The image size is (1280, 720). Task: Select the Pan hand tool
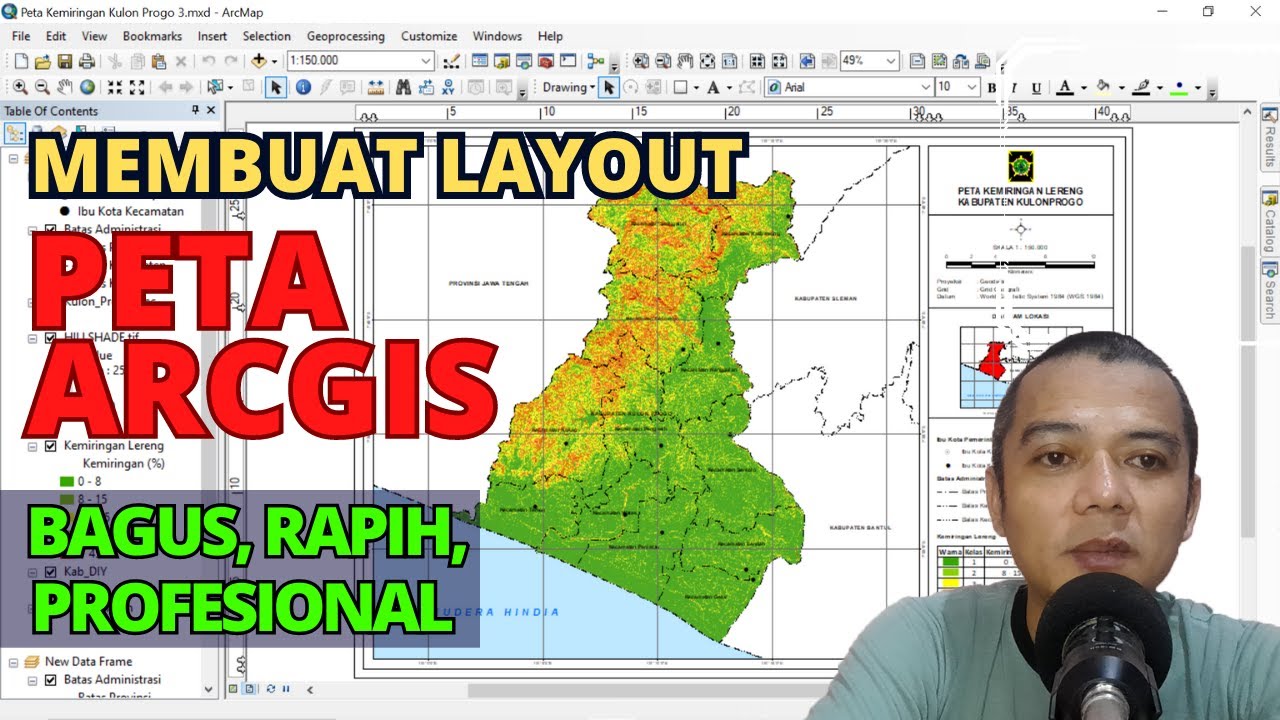click(x=65, y=87)
